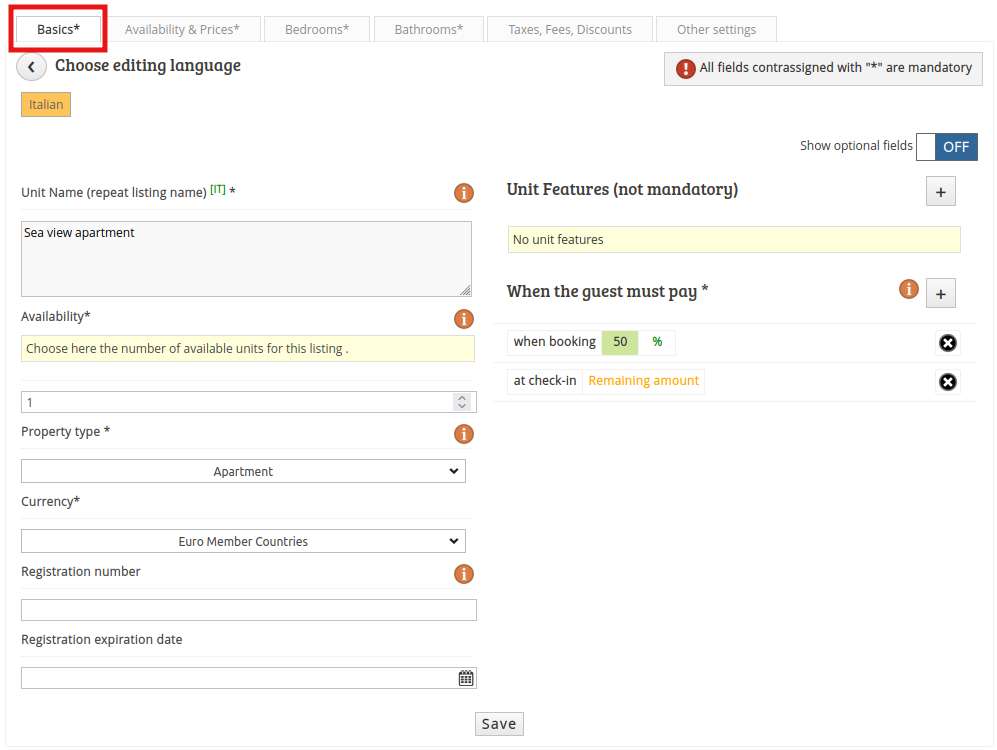Screen dimensions: 997x750
Task: Click the Registration number info icon
Action: coord(464,574)
